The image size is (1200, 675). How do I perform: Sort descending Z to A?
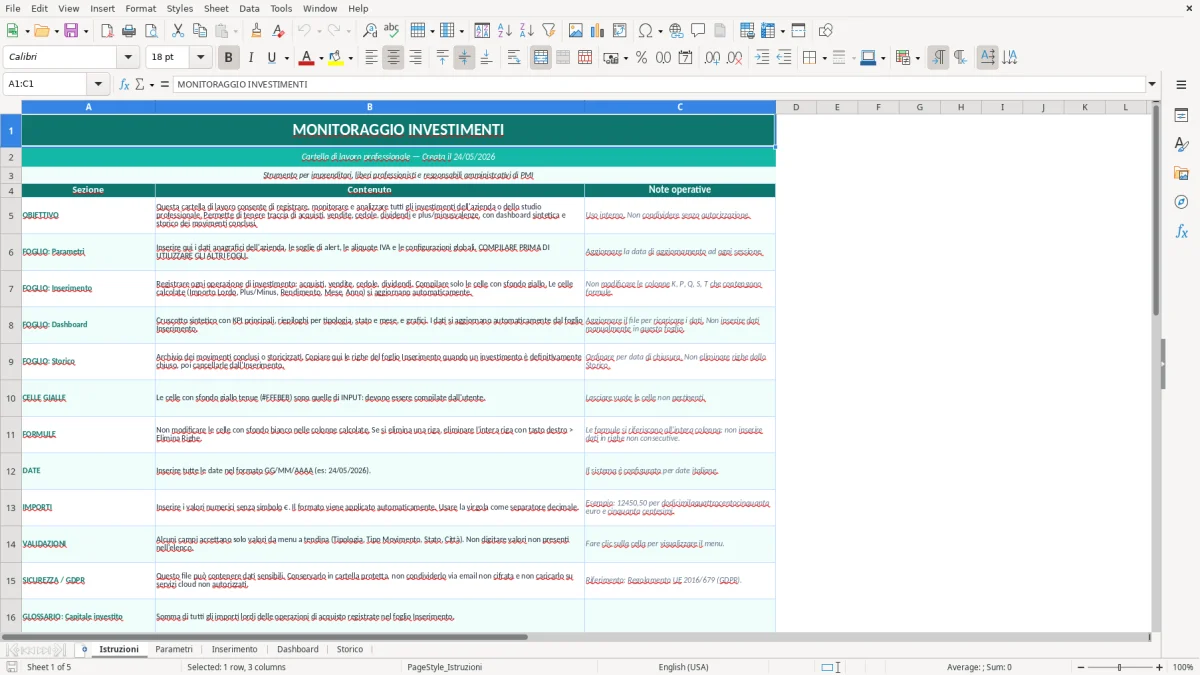click(526, 31)
